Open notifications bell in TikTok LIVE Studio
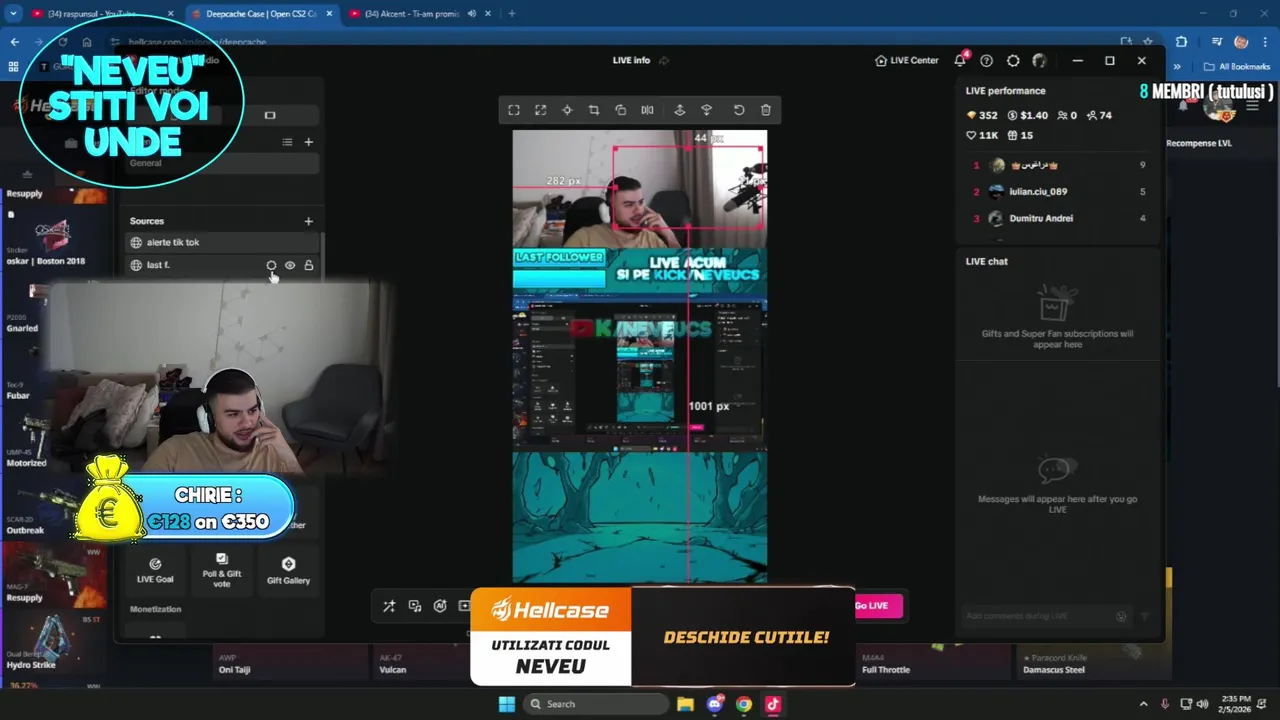1280x720 pixels. pos(960,60)
